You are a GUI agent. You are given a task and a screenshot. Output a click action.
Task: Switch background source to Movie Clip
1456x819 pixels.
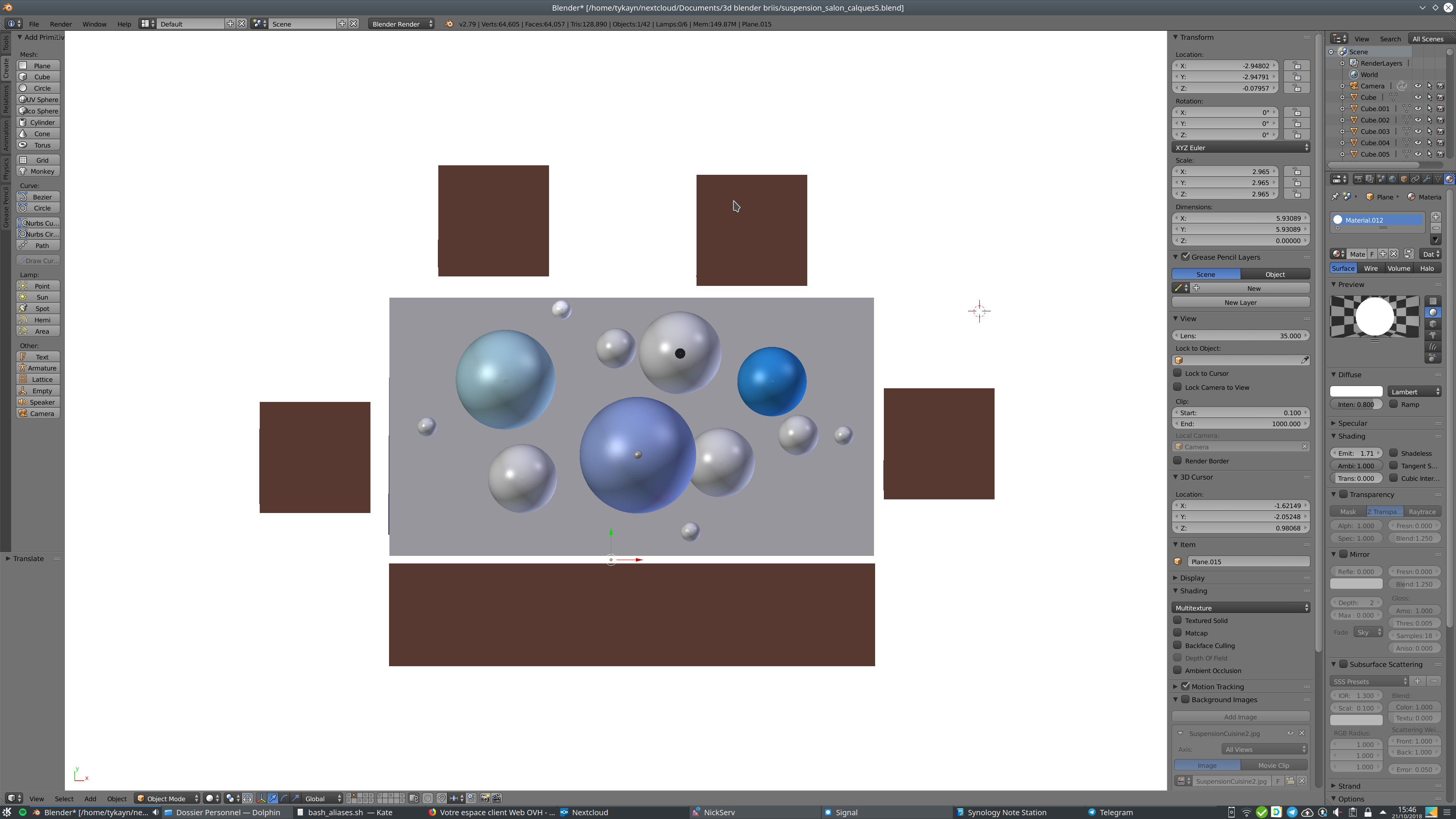tap(1274, 765)
